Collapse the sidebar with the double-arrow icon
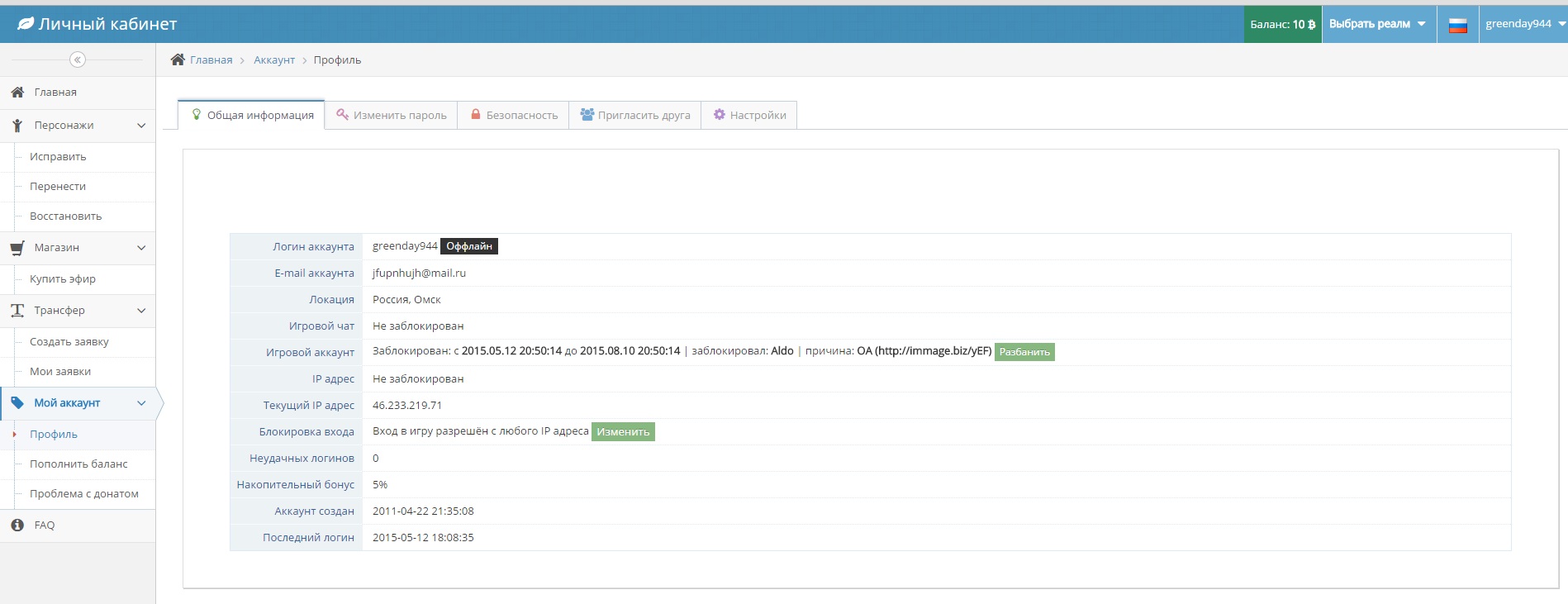Viewport: 1568px width, 604px height. click(x=78, y=59)
